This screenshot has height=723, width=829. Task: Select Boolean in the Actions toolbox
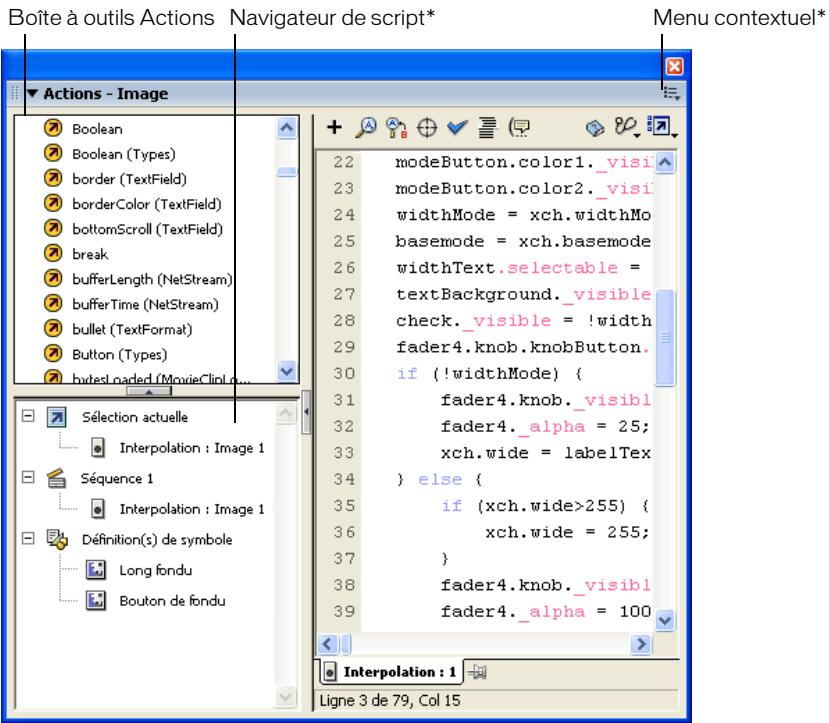point(97,128)
